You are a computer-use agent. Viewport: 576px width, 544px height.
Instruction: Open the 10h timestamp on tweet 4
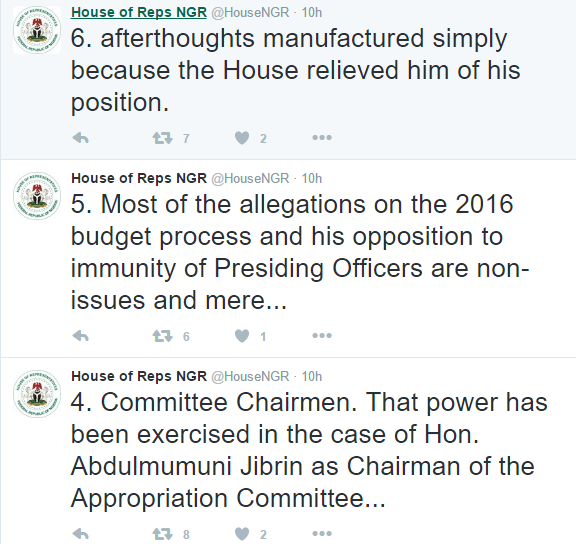(x=312, y=377)
